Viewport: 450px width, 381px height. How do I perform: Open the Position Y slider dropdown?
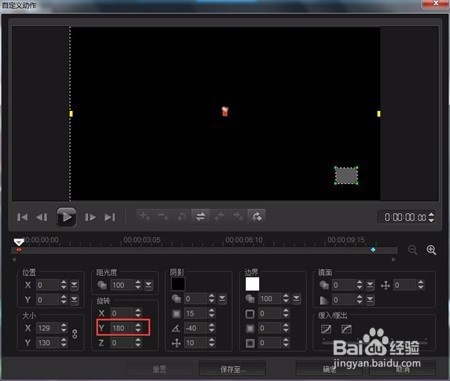coord(74,300)
